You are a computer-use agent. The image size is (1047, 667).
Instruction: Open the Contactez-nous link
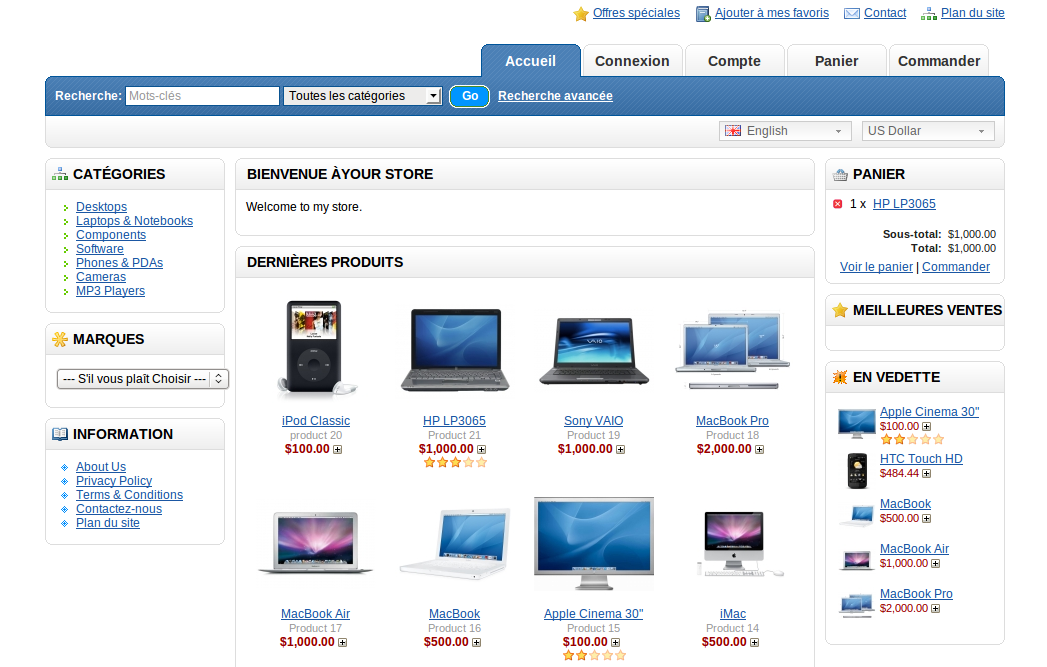(x=119, y=509)
